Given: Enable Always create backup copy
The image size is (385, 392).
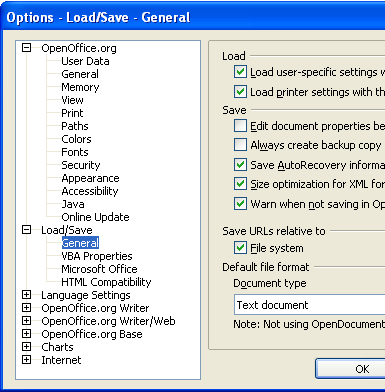Looking at the screenshot, I should pyautogui.click(x=240, y=145).
